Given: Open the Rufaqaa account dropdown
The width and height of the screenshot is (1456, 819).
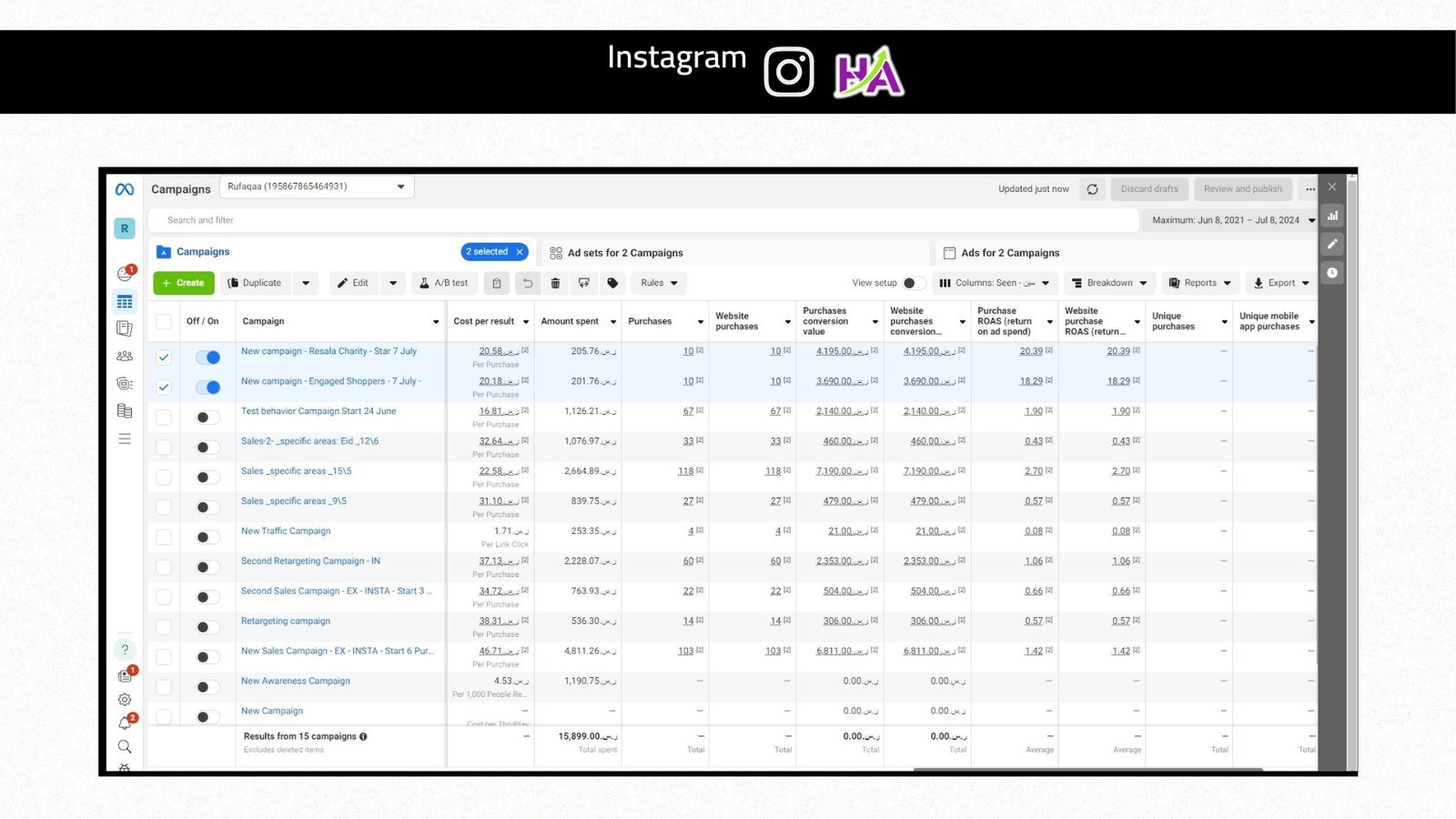Looking at the screenshot, I should (317, 187).
